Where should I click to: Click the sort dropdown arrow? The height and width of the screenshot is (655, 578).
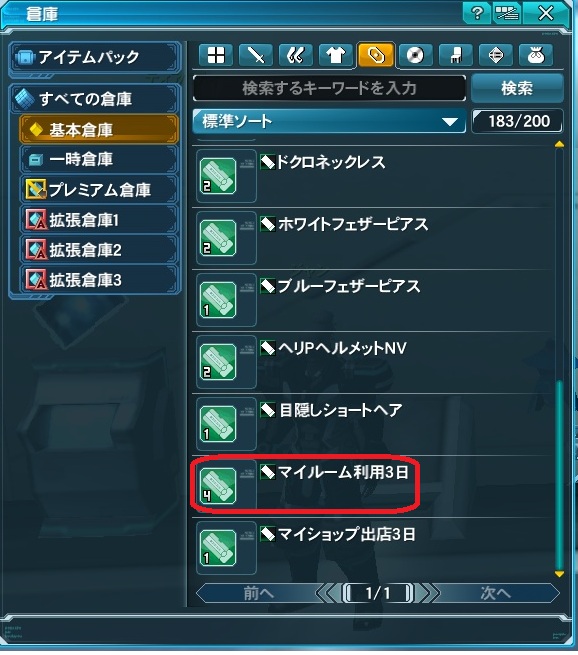[450, 122]
